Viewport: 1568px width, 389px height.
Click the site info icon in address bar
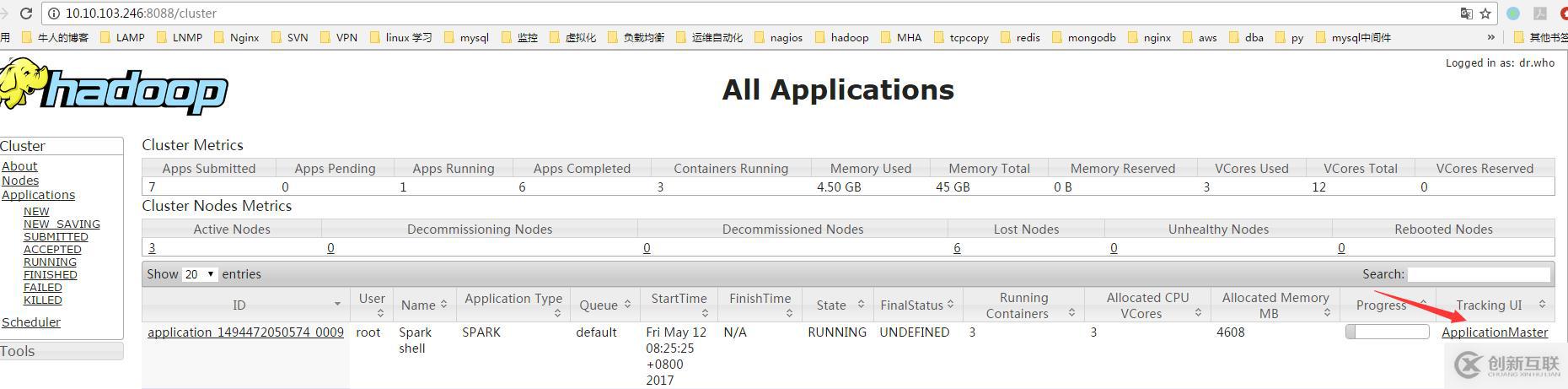pyautogui.click(x=54, y=14)
